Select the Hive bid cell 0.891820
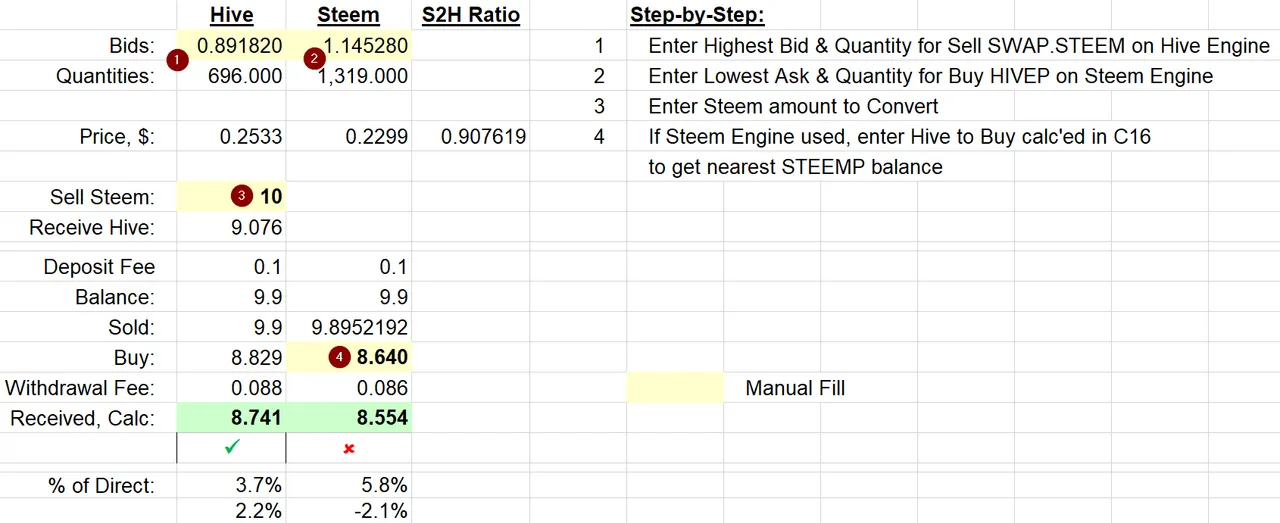This screenshot has height=523, width=1280. tap(231, 46)
